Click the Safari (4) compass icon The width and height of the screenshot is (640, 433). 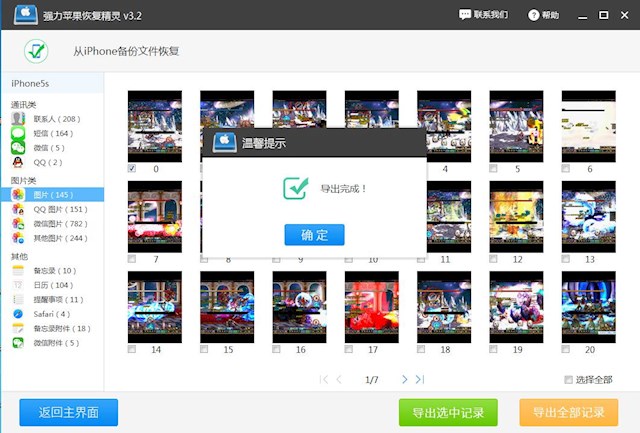point(18,314)
